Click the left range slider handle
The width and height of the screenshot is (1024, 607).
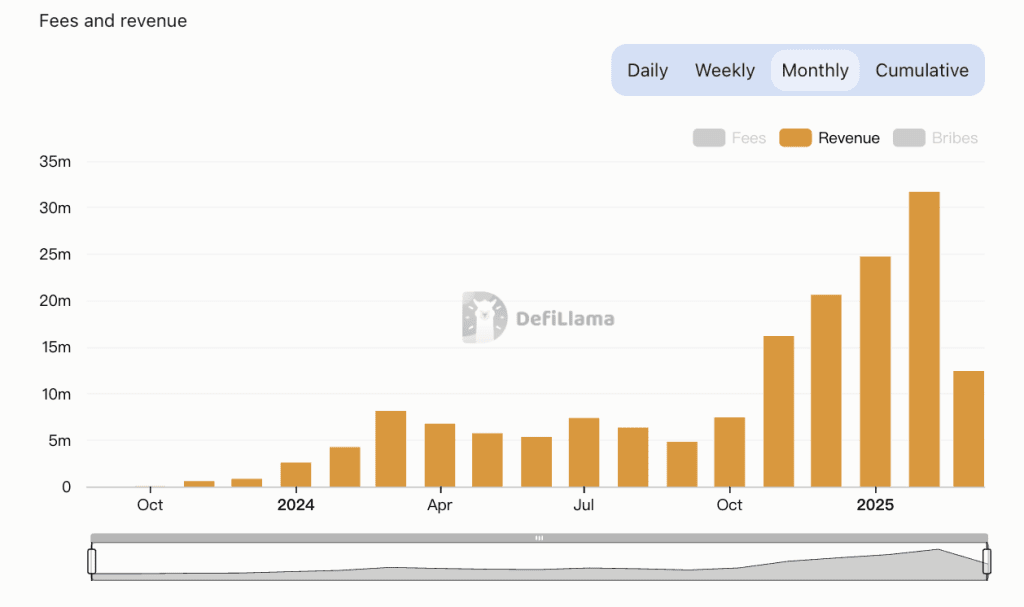point(92,561)
